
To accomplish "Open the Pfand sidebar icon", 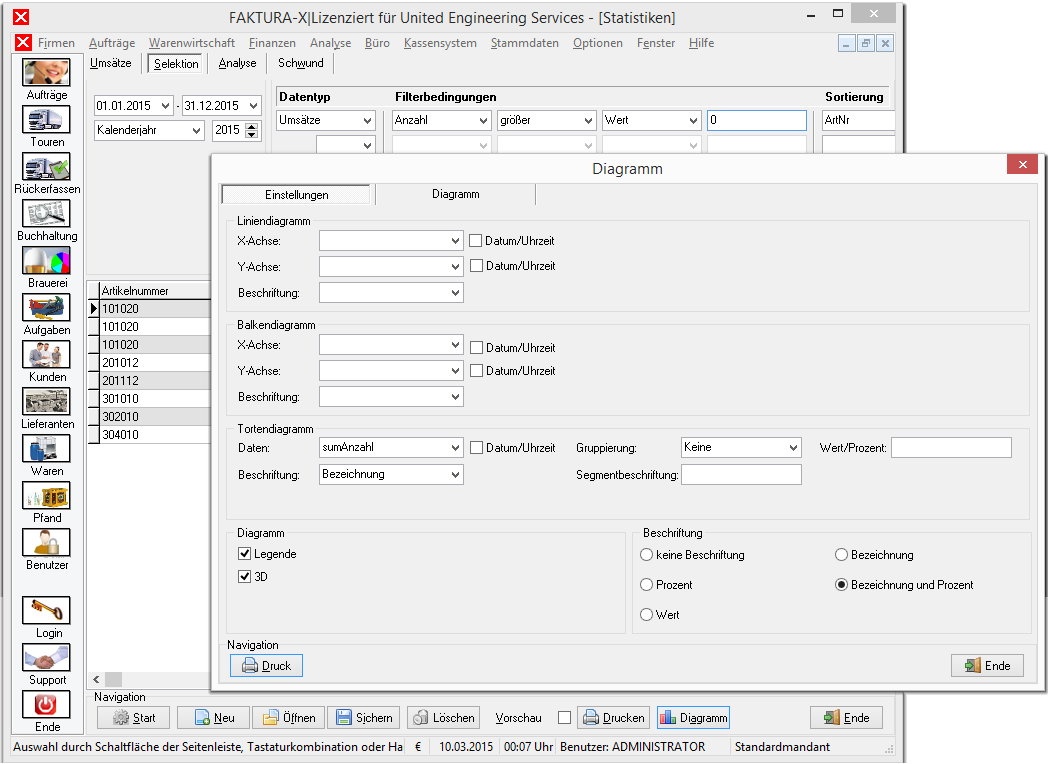I will (46, 495).
